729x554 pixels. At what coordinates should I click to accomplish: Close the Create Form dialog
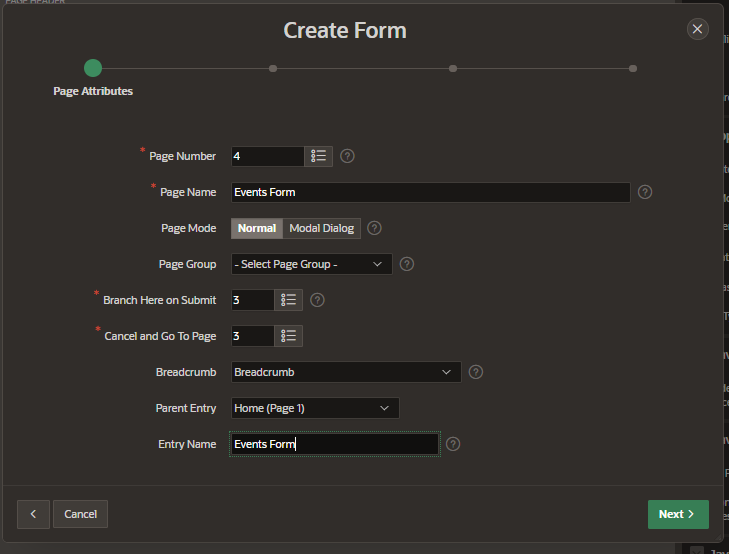(x=697, y=29)
